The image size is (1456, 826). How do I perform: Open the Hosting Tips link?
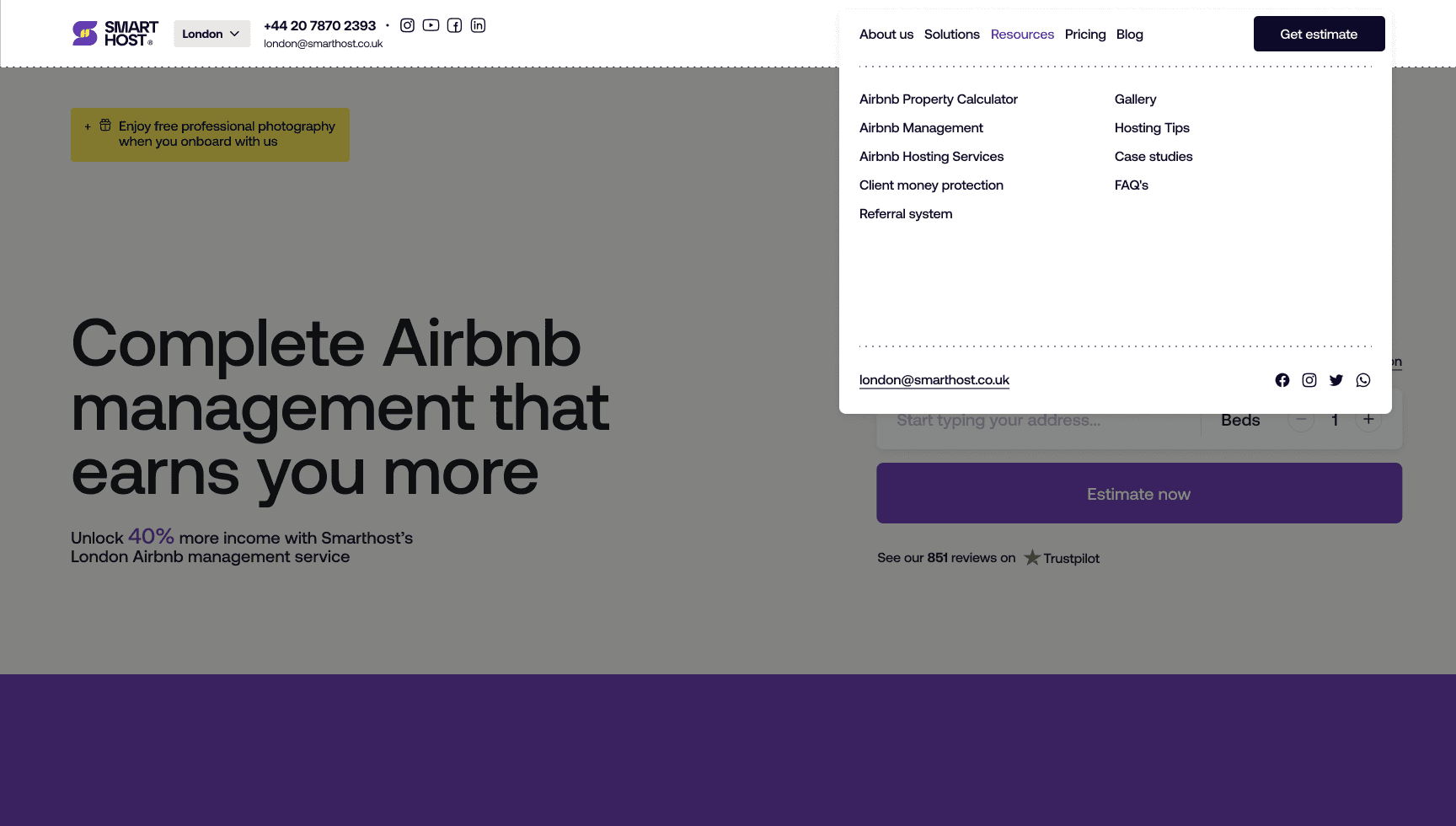(x=1152, y=128)
